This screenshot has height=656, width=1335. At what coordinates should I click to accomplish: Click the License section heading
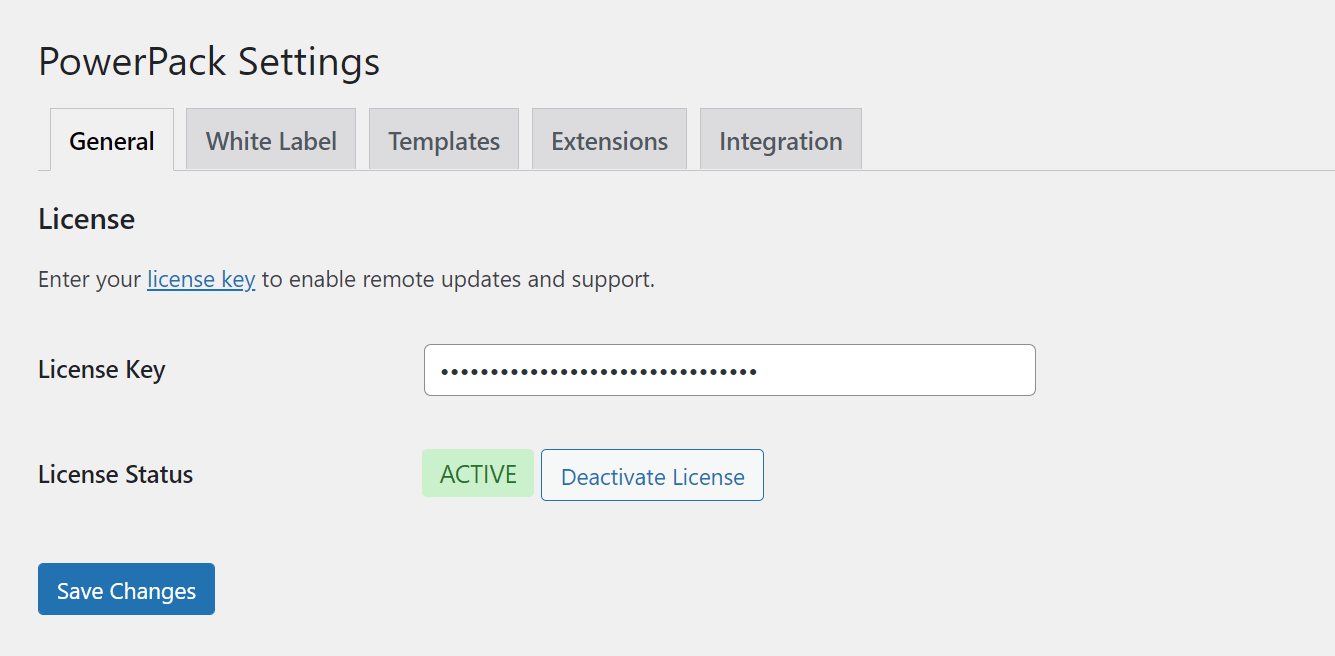(x=86, y=219)
